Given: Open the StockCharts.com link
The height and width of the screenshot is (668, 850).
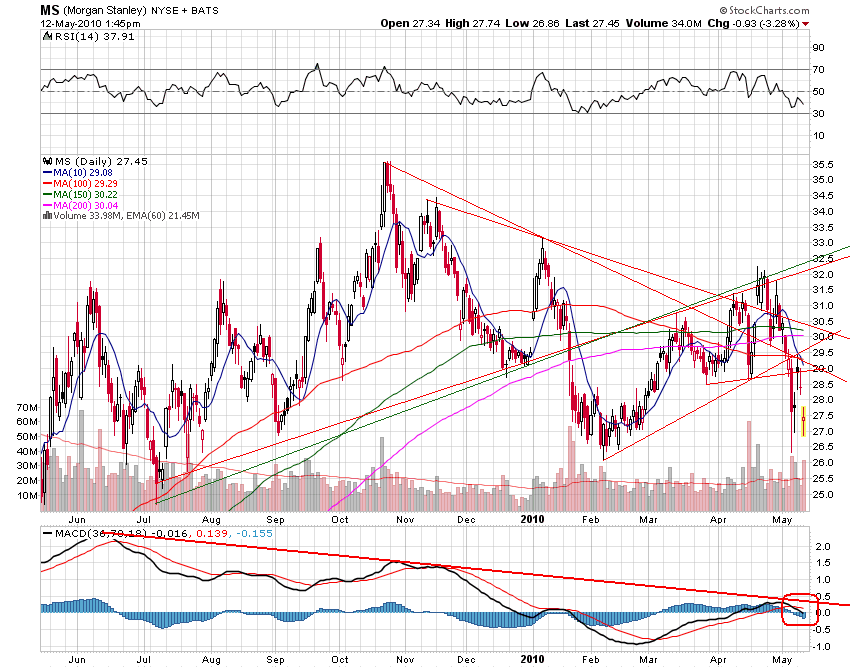Looking at the screenshot, I should coord(769,10).
